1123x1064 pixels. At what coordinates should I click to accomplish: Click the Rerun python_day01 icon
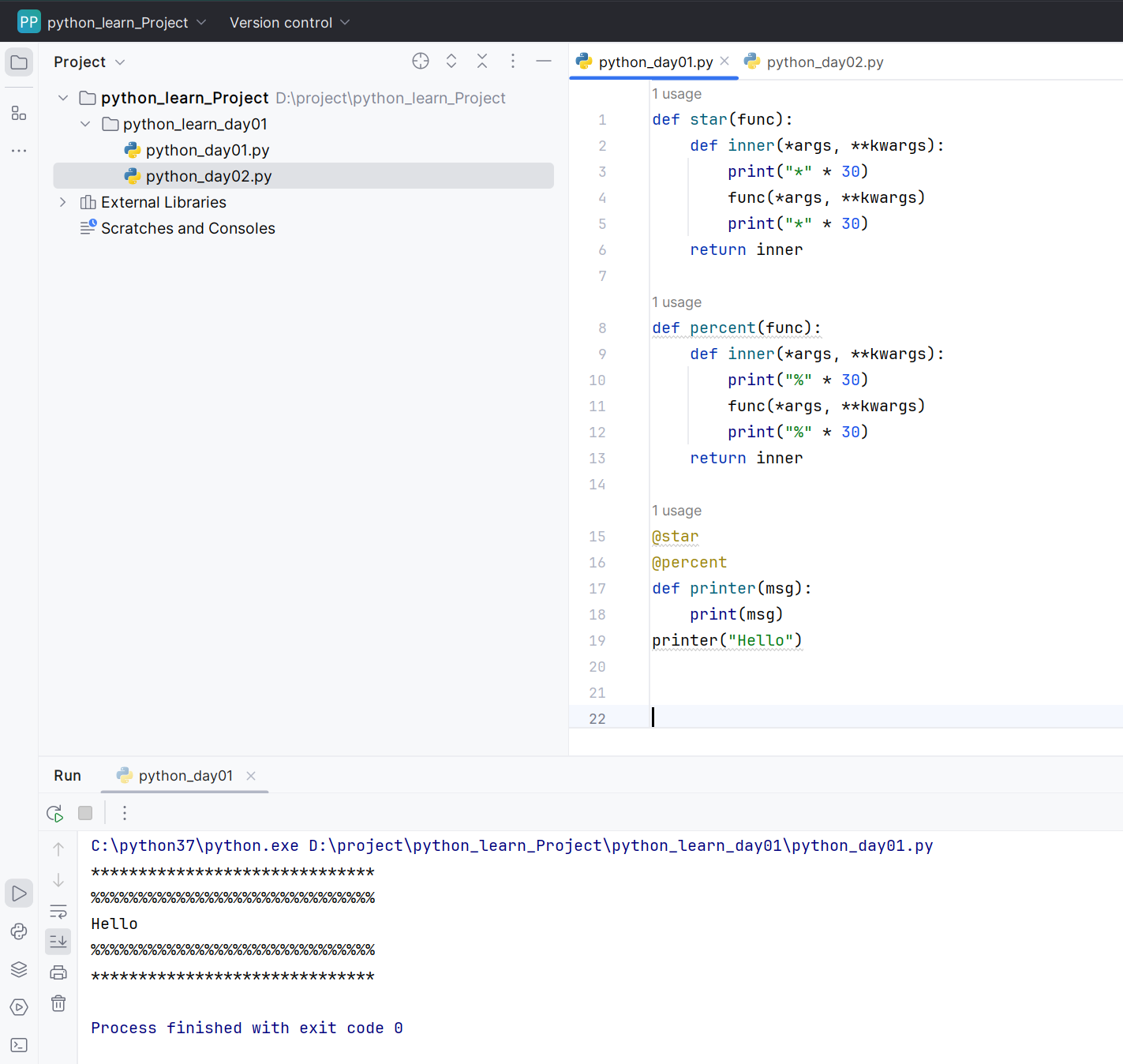click(x=54, y=813)
